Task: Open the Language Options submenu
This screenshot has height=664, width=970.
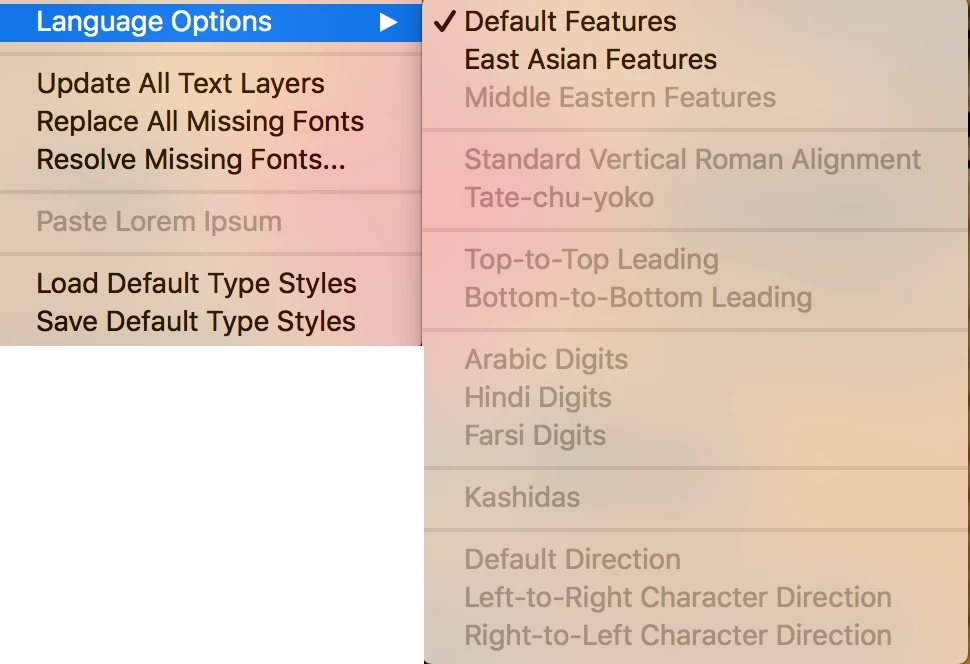Action: [x=210, y=22]
